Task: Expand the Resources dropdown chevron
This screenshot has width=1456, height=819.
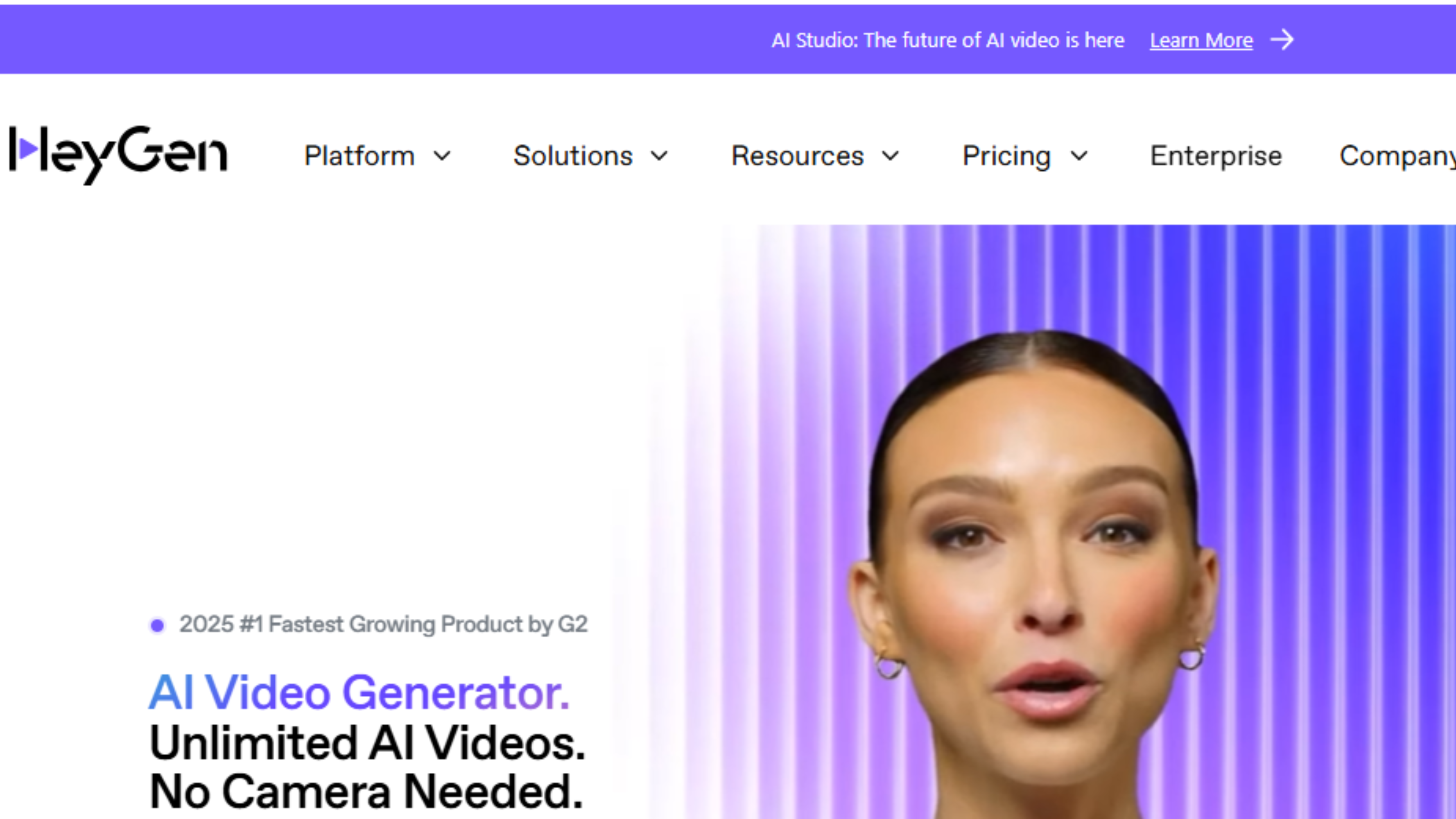Action: click(x=890, y=156)
